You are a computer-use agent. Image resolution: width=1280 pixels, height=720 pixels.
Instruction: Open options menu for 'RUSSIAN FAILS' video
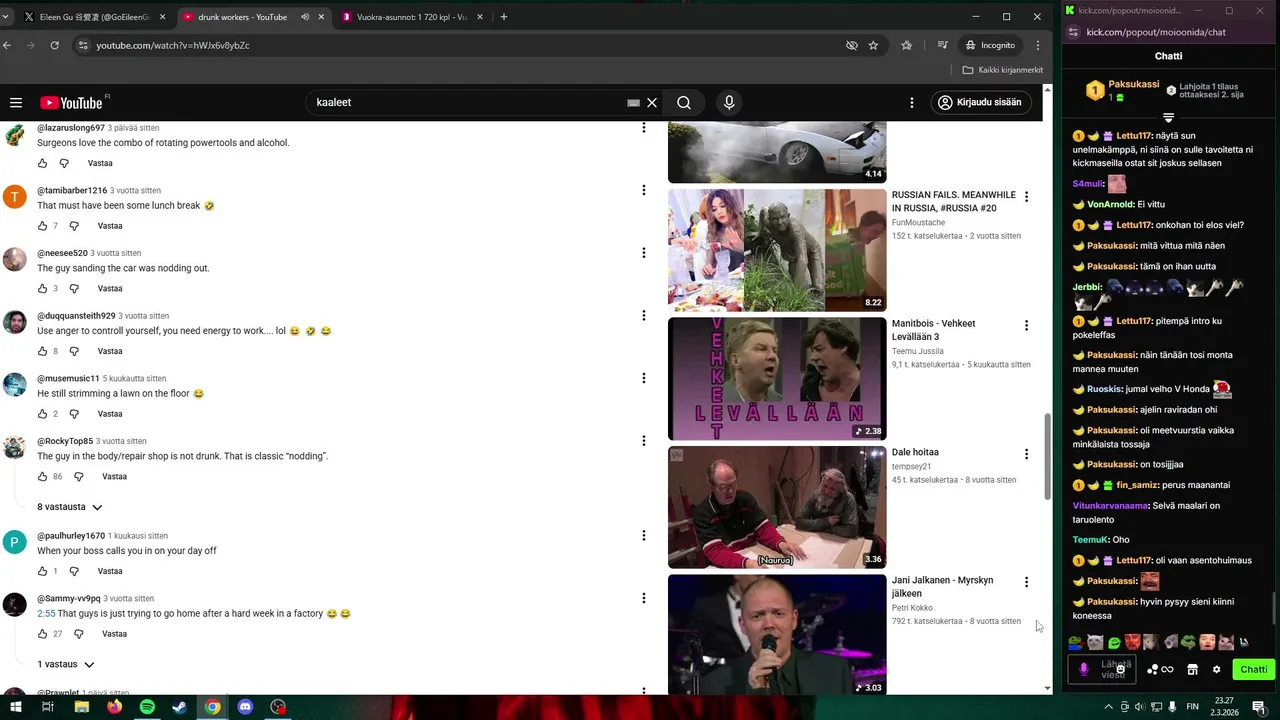point(1026,197)
